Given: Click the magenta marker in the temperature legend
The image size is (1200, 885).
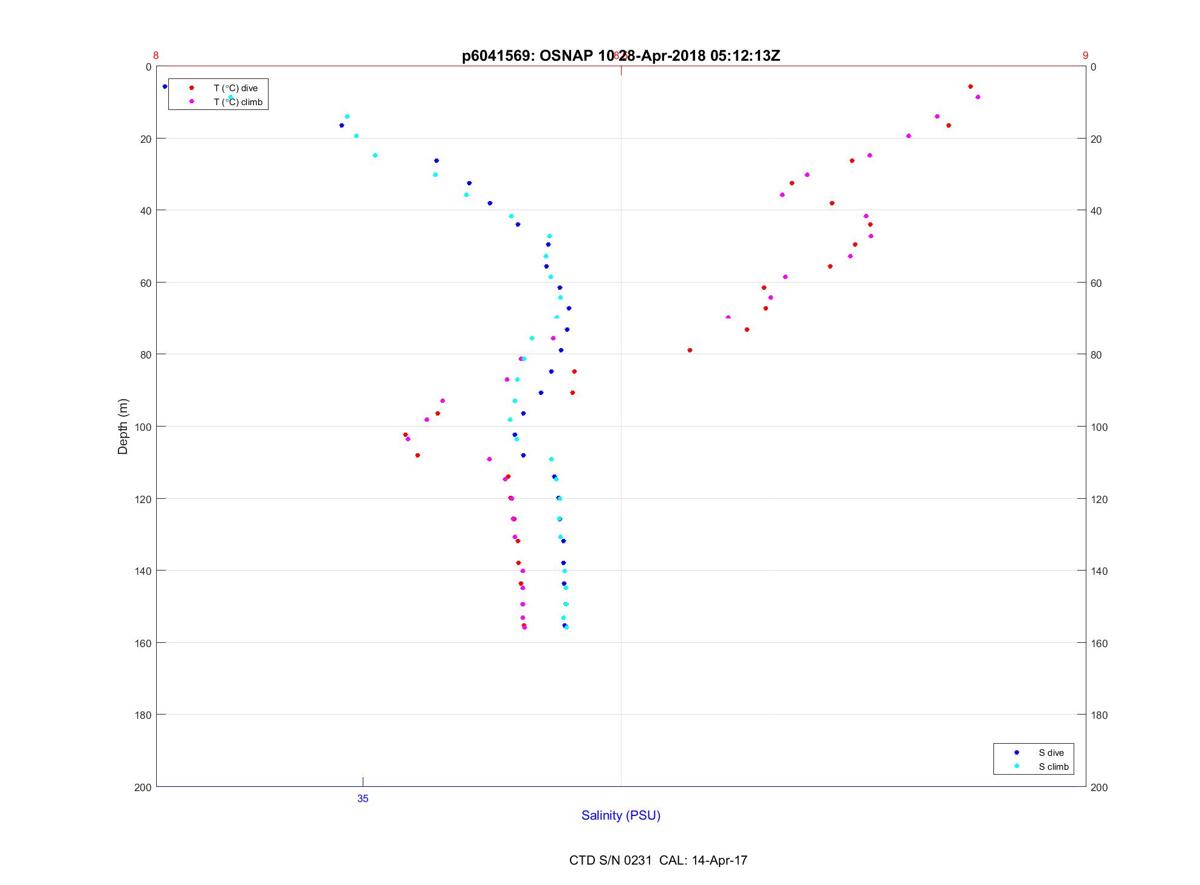Looking at the screenshot, I should 191,102.
